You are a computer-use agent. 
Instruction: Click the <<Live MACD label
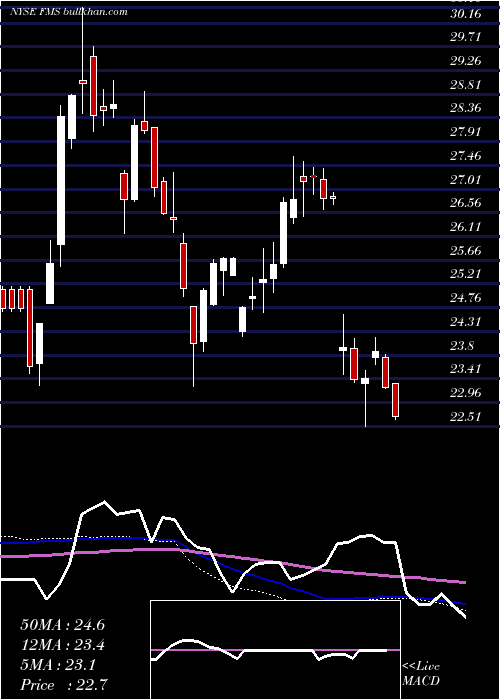coord(421,674)
